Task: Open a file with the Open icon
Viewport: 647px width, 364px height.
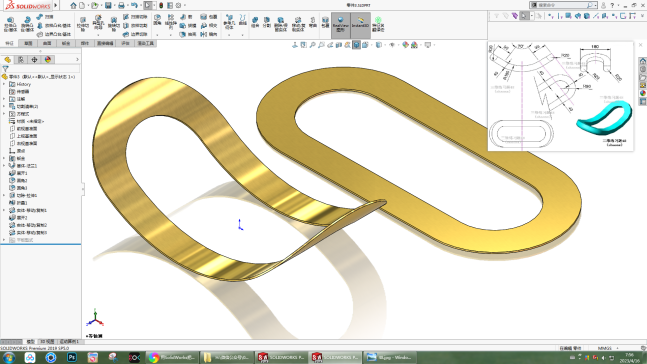Action: tap(95, 5)
